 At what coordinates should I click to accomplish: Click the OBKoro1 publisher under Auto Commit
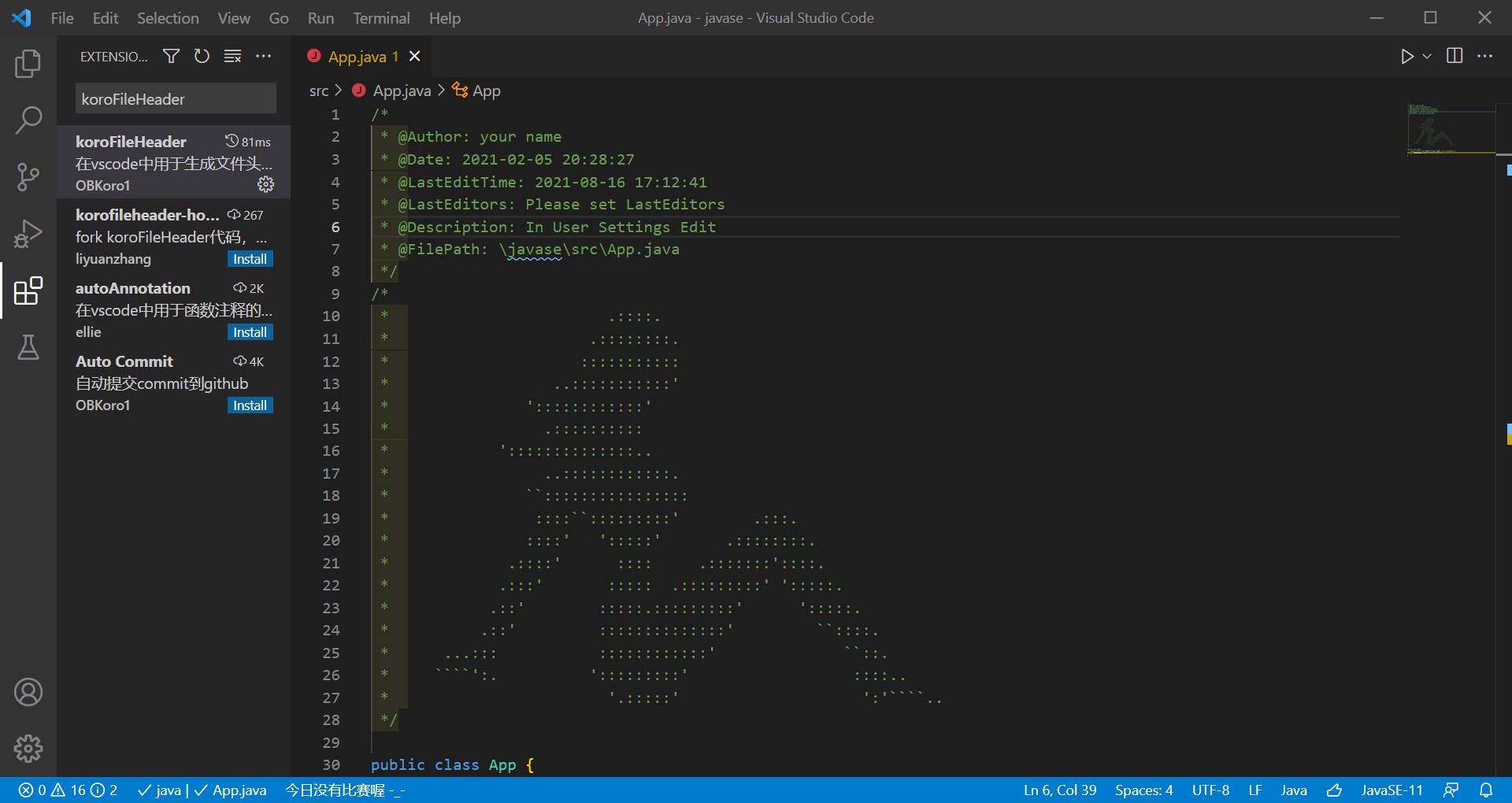(x=102, y=405)
